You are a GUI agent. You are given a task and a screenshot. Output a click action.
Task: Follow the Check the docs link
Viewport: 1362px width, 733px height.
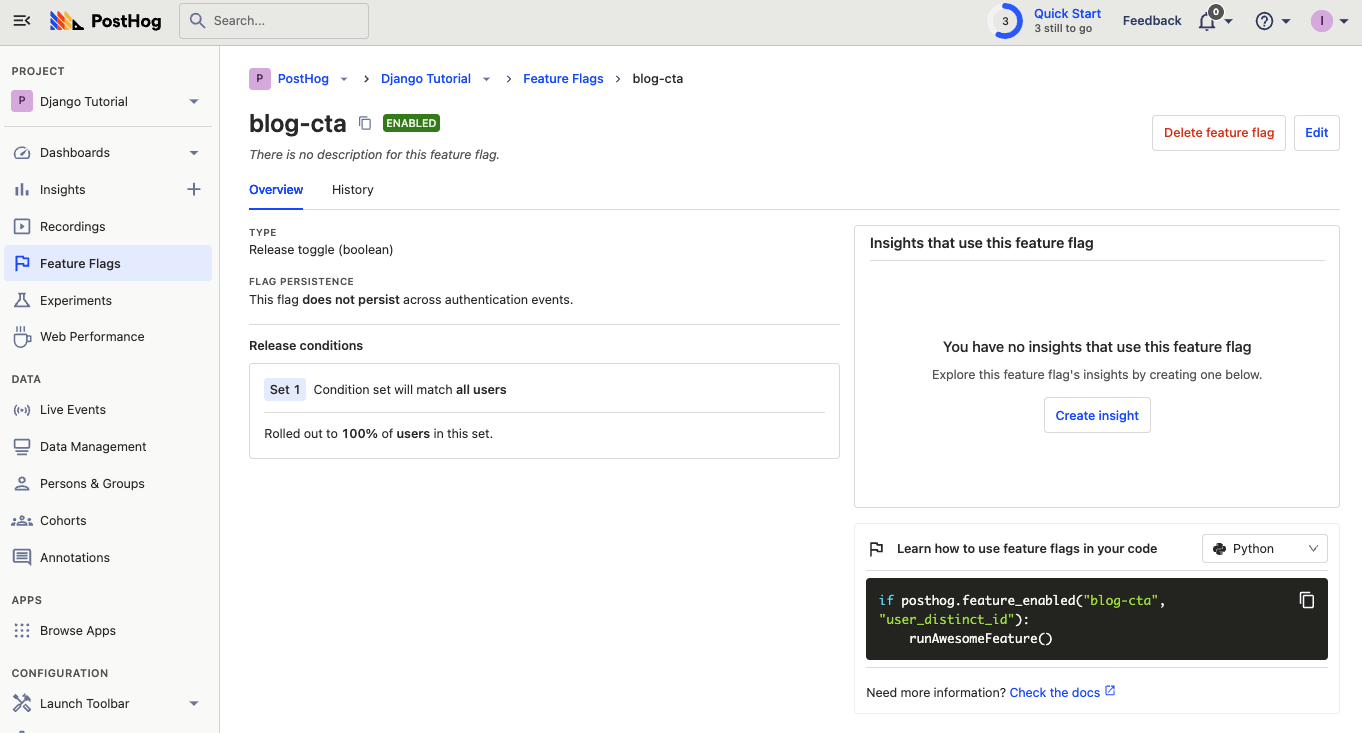[x=1055, y=693]
